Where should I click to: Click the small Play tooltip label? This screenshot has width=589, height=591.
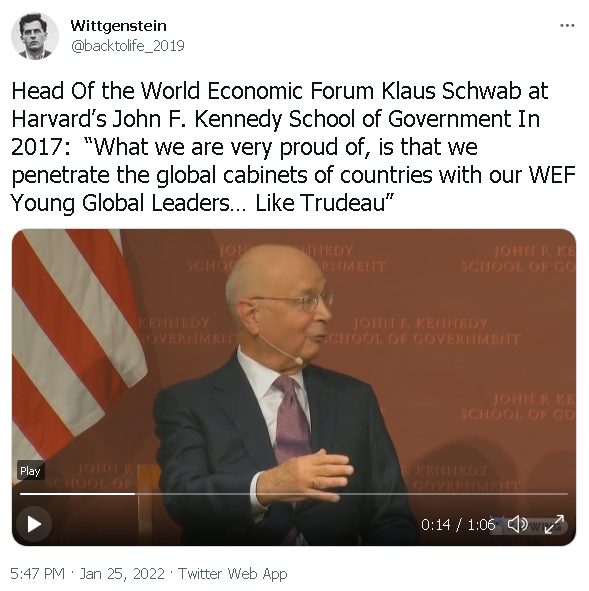pos(31,471)
